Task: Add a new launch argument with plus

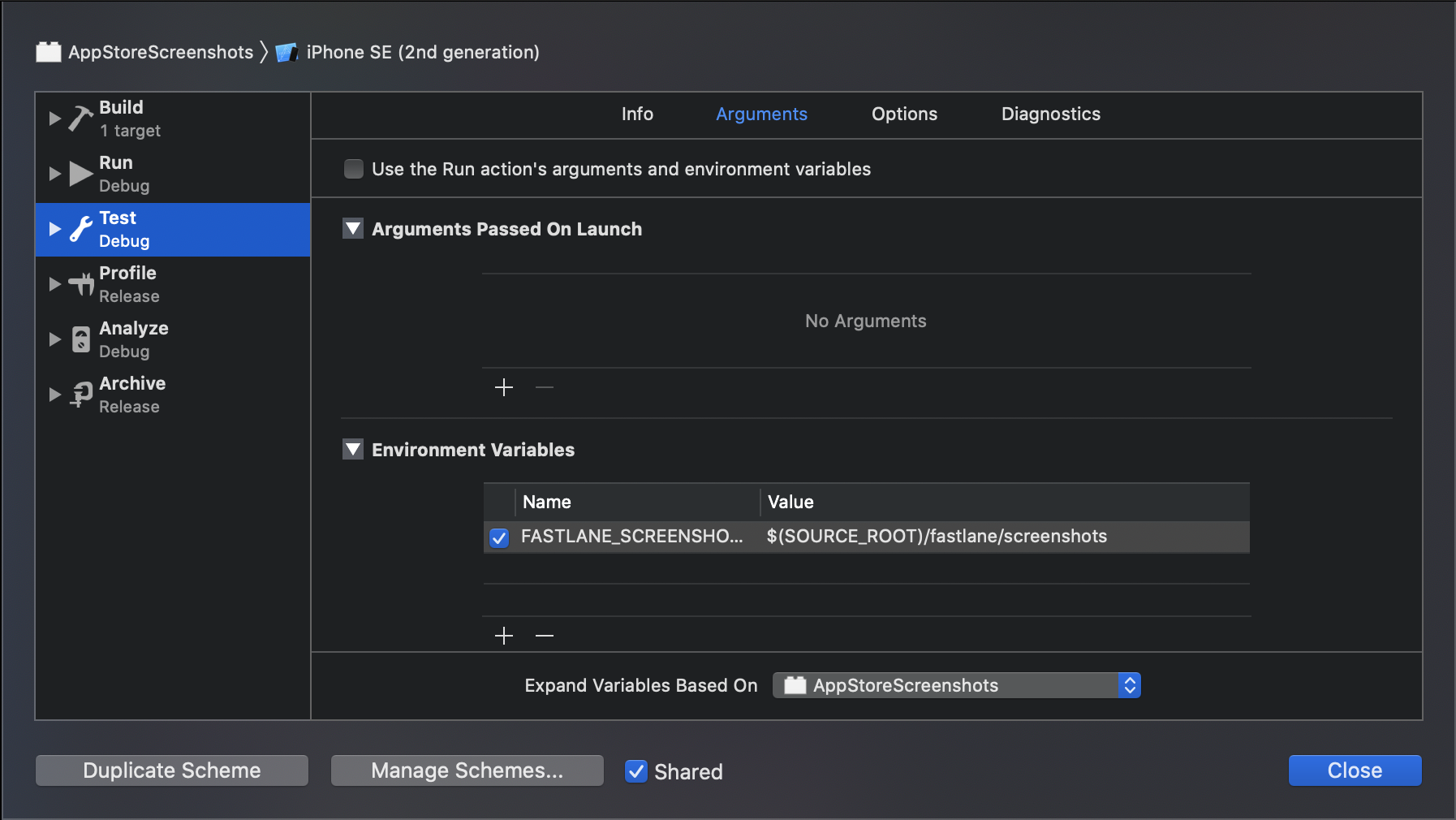Action: coord(504,387)
